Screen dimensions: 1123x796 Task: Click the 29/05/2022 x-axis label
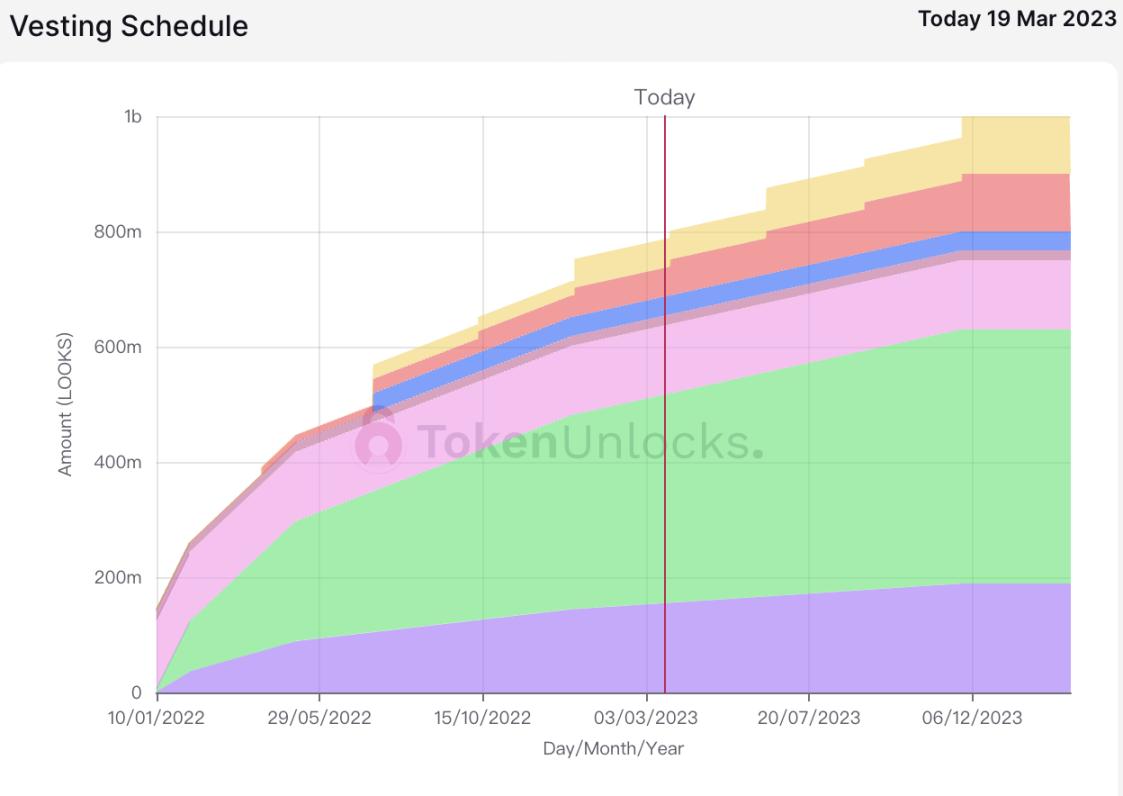coord(319,718)
